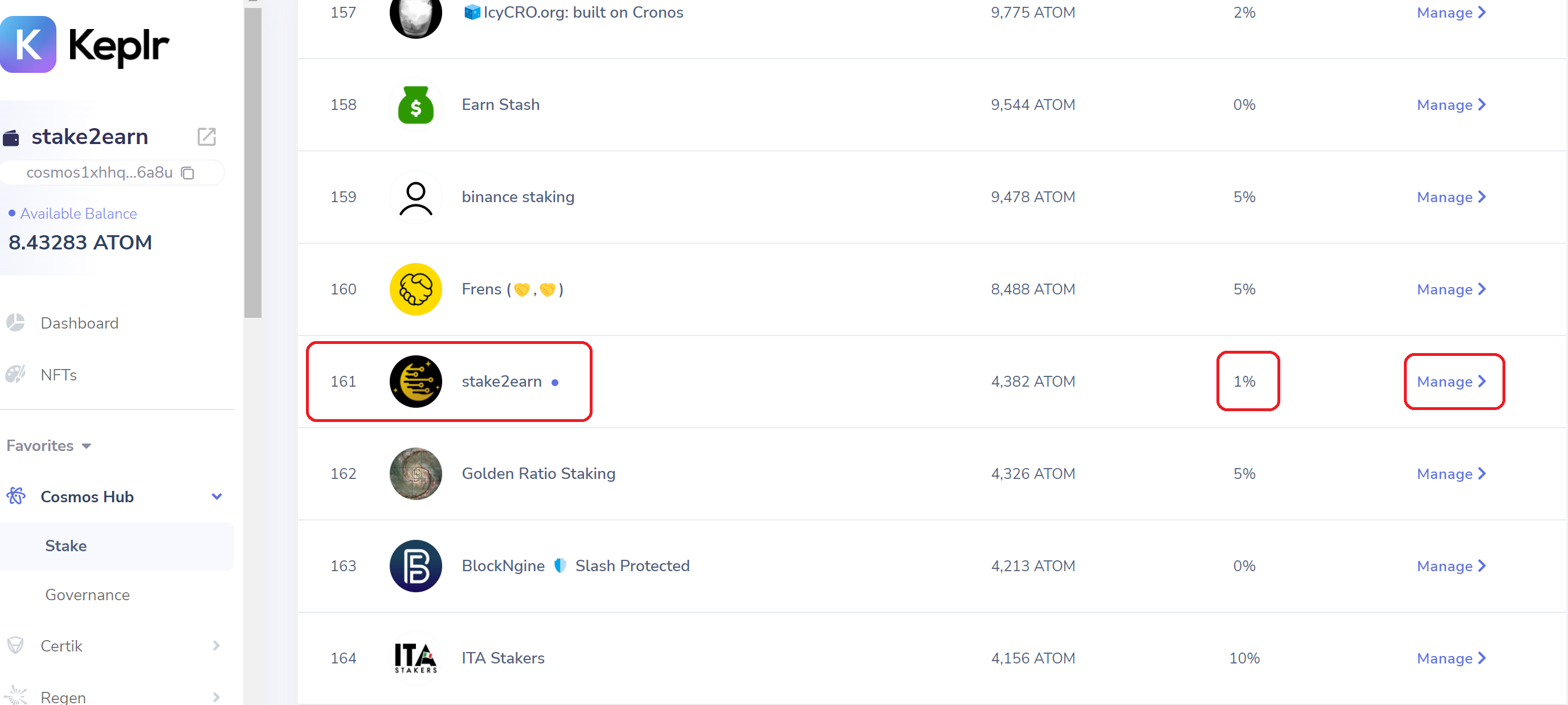The height and width of the screenshot is (705, 1568).
Task: Click the Dashboard sidebar icon
Action: 17,322
